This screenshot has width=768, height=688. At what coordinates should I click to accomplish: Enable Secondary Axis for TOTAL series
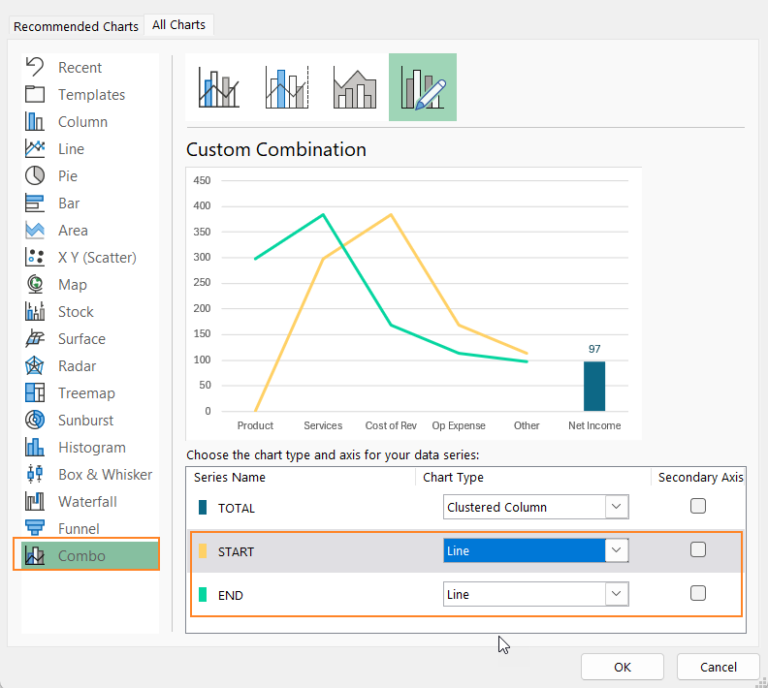[x=698, y=506]
